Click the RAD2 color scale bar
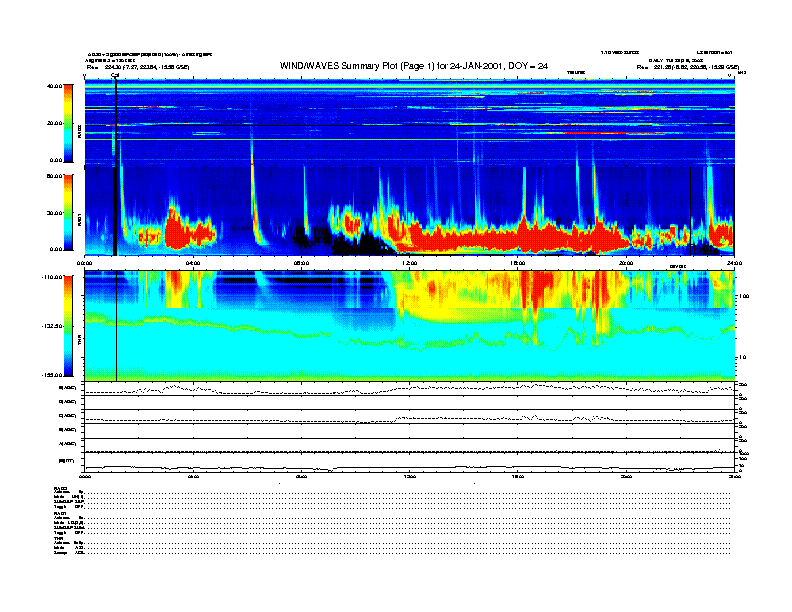The height and width of the screenshot is (612, 792). [x=68, y=123]
